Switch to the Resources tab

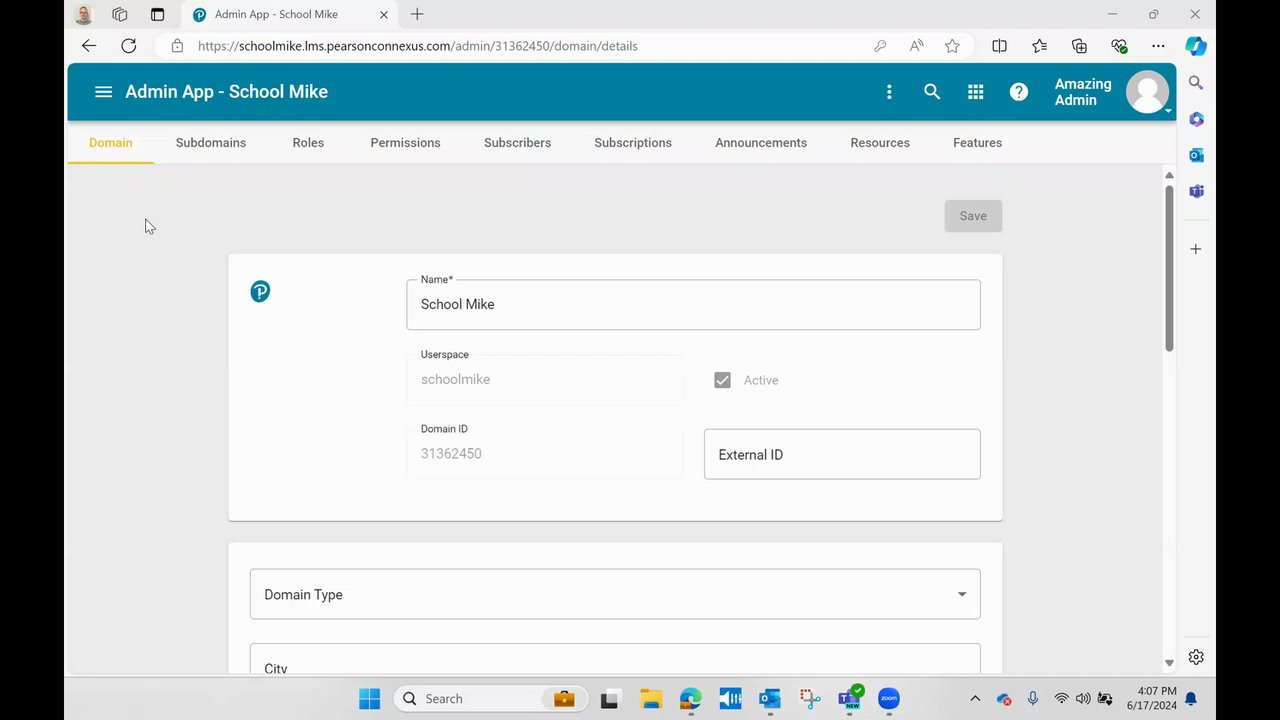tap(880, 143)
